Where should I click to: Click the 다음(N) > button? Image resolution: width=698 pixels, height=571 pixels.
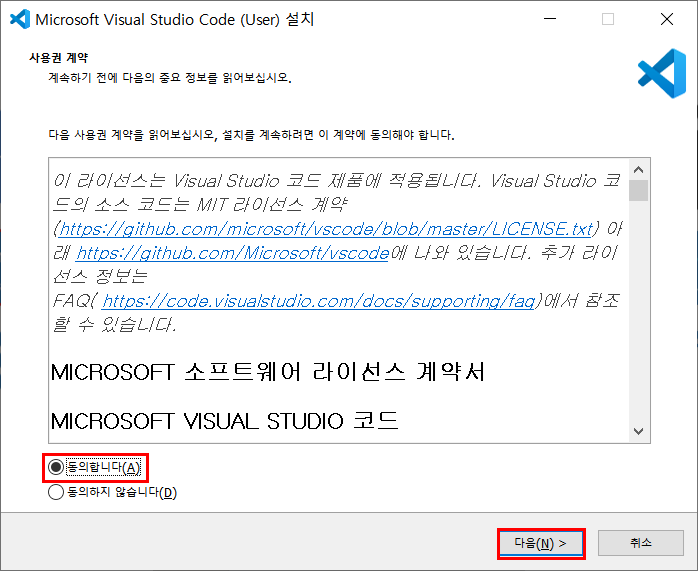(x=540, y=543)
